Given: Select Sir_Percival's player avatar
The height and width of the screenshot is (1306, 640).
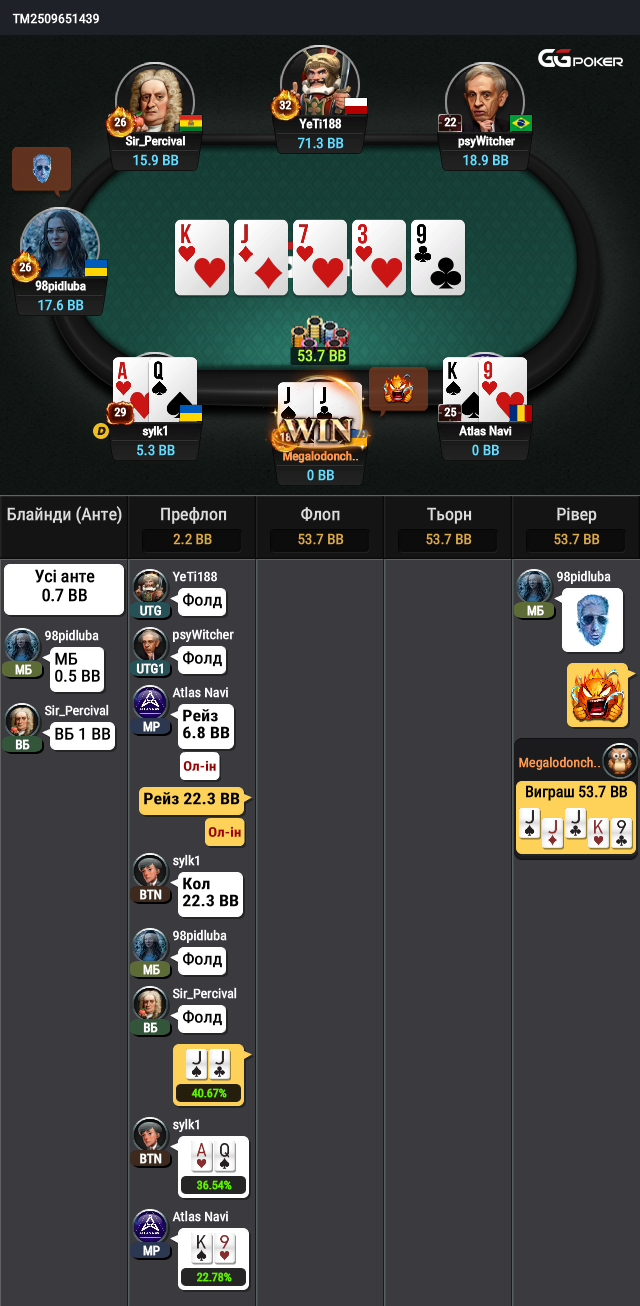Looking at the screenshot, I should tap(155, 100).
